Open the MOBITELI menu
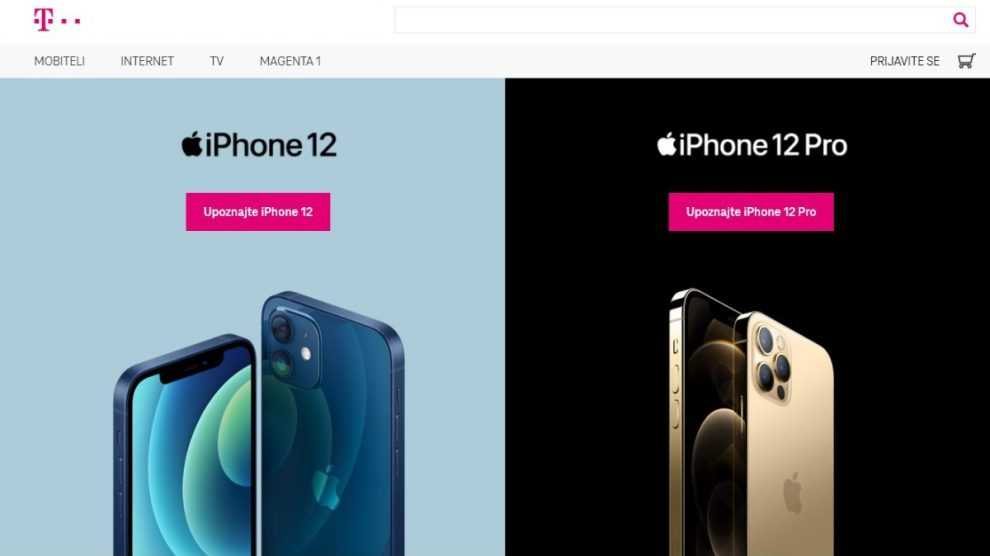Image resolution: width=990 pixels, height=556 pixels. 59,61
